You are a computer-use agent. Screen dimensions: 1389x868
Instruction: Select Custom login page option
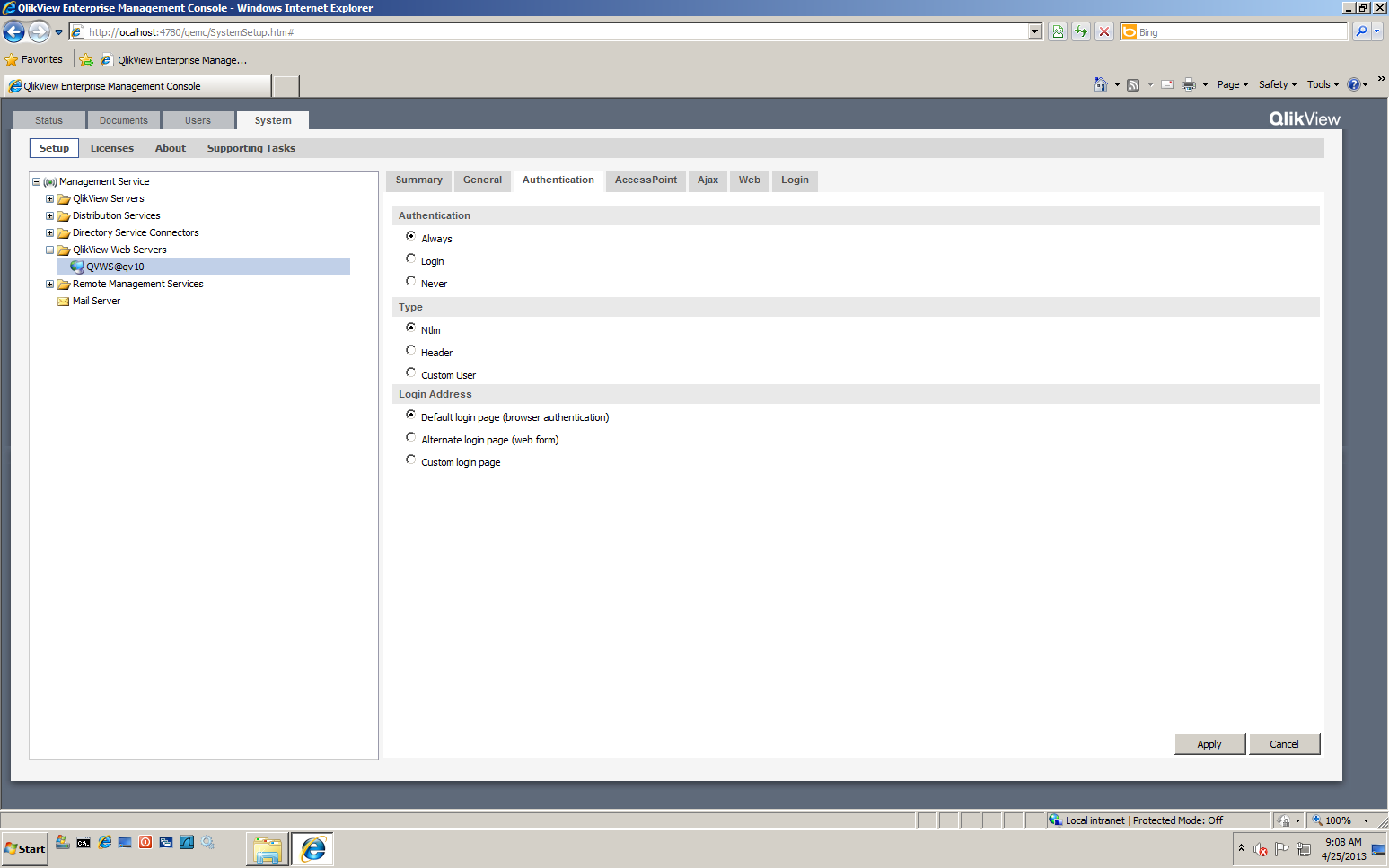[411, 460]
